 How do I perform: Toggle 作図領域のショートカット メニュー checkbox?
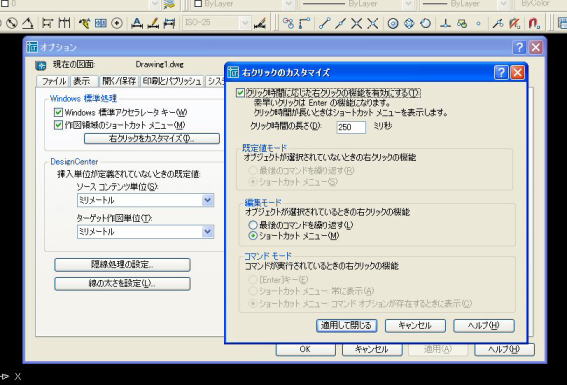coord(58,125)
